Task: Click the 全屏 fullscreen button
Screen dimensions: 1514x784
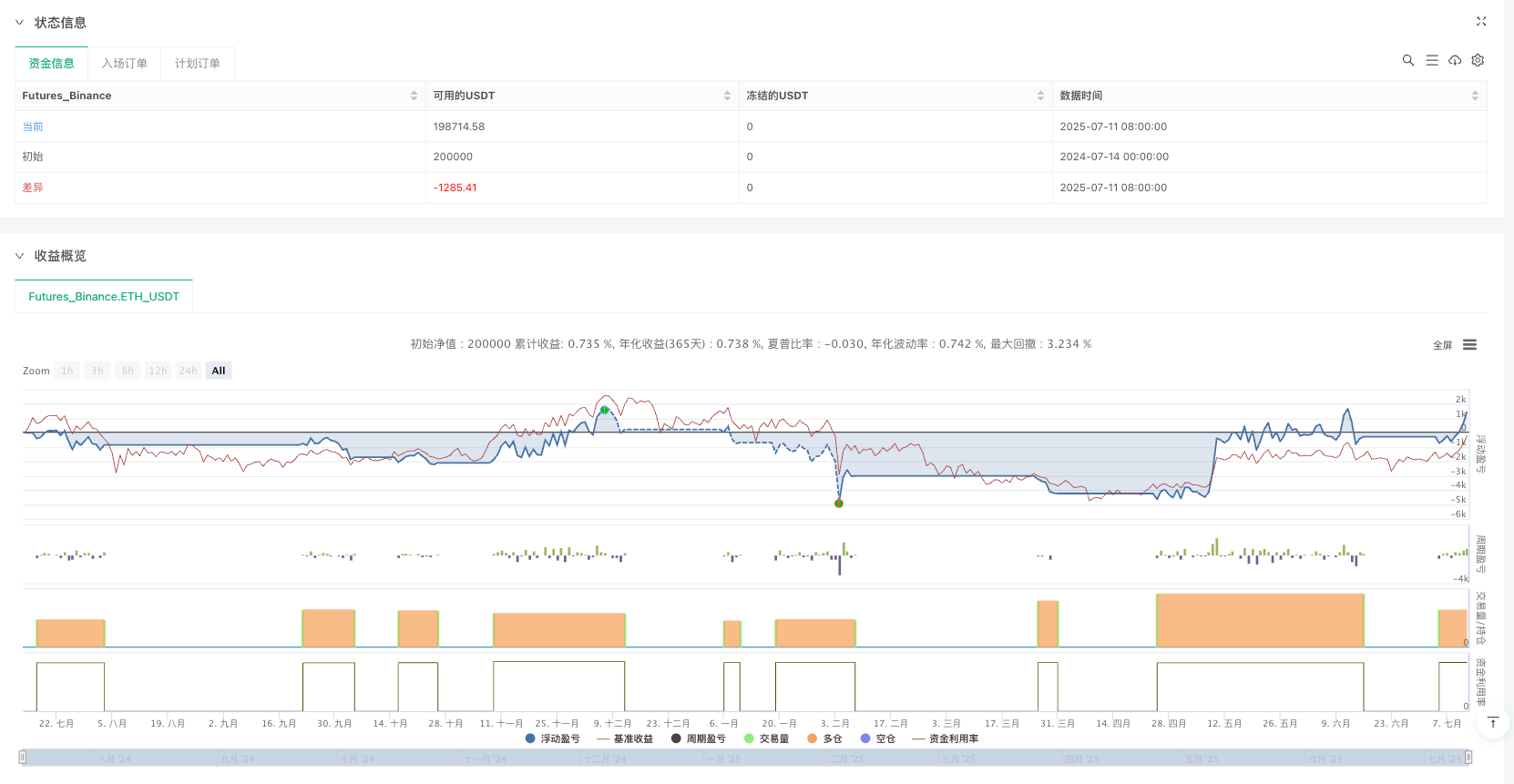Action: [x=1442, y=345]
